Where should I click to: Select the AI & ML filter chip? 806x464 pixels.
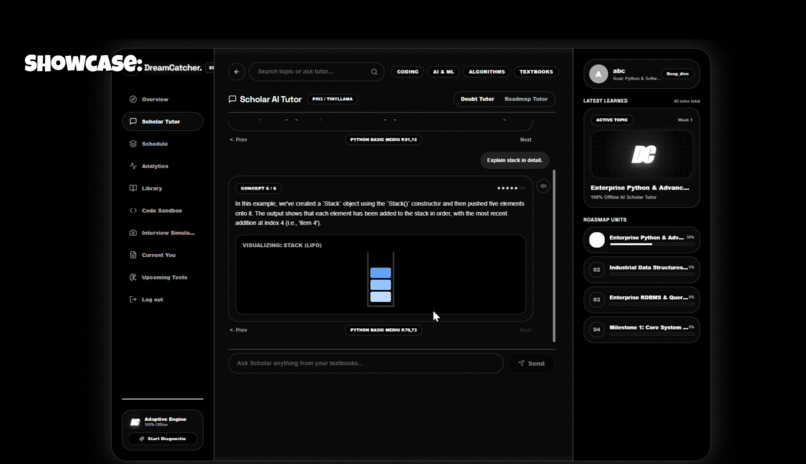point(443,72)
